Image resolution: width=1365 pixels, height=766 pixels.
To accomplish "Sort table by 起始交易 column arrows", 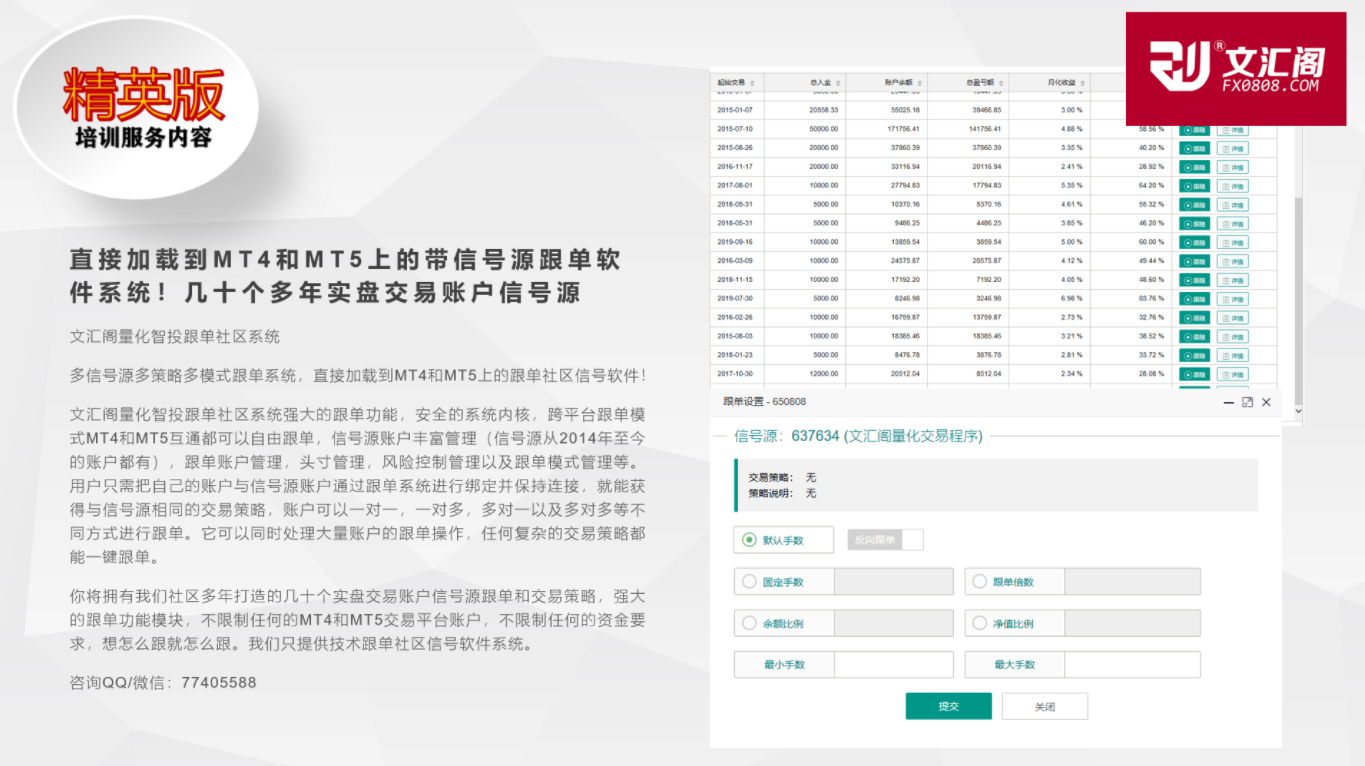I will (x=751, y=82).
